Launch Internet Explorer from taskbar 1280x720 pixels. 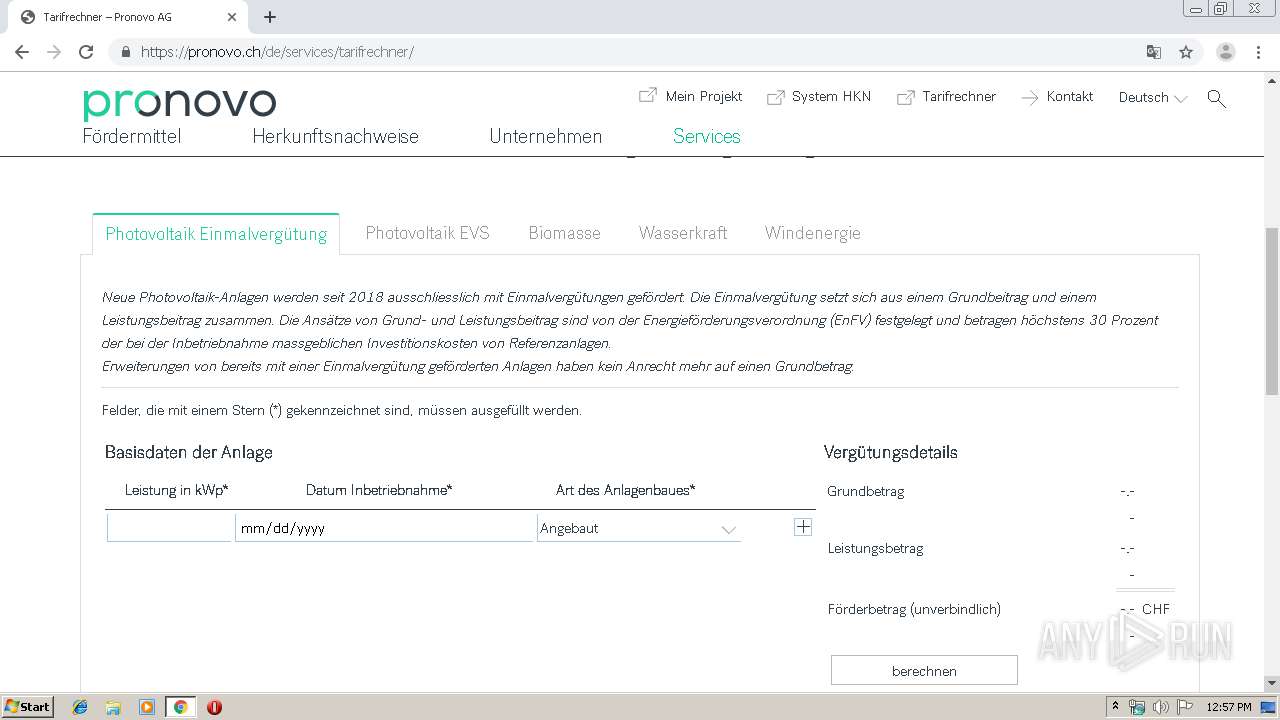[x=80, y=707]
